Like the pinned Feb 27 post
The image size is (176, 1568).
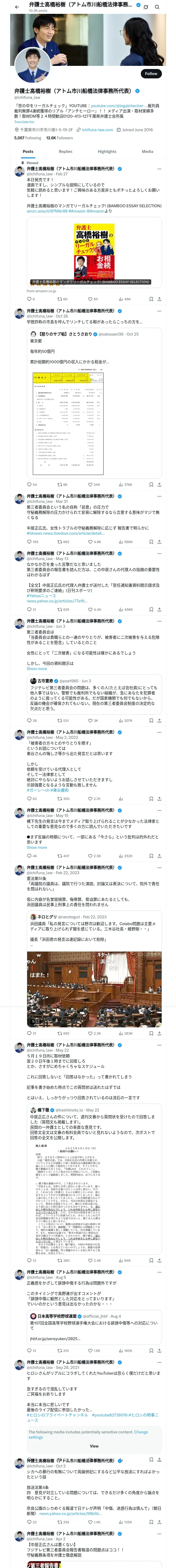pos(90,299)
